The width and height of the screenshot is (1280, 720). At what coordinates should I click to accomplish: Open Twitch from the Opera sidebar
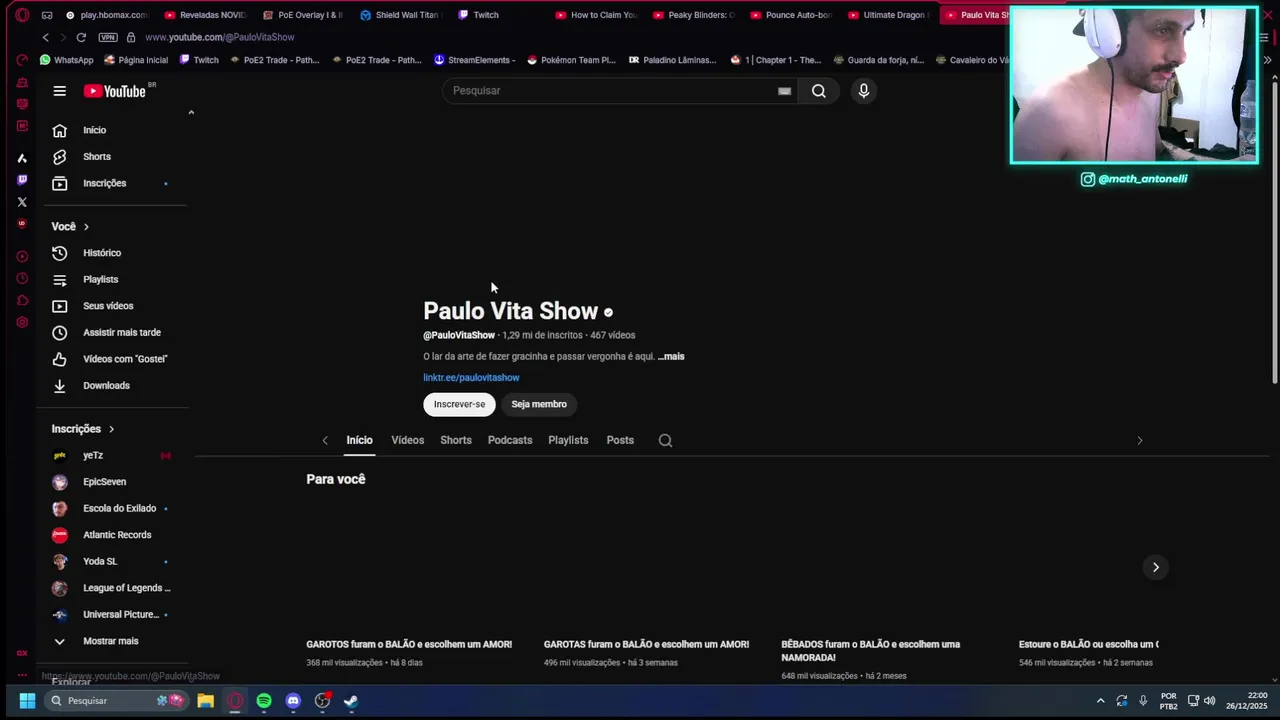[22, 180]
